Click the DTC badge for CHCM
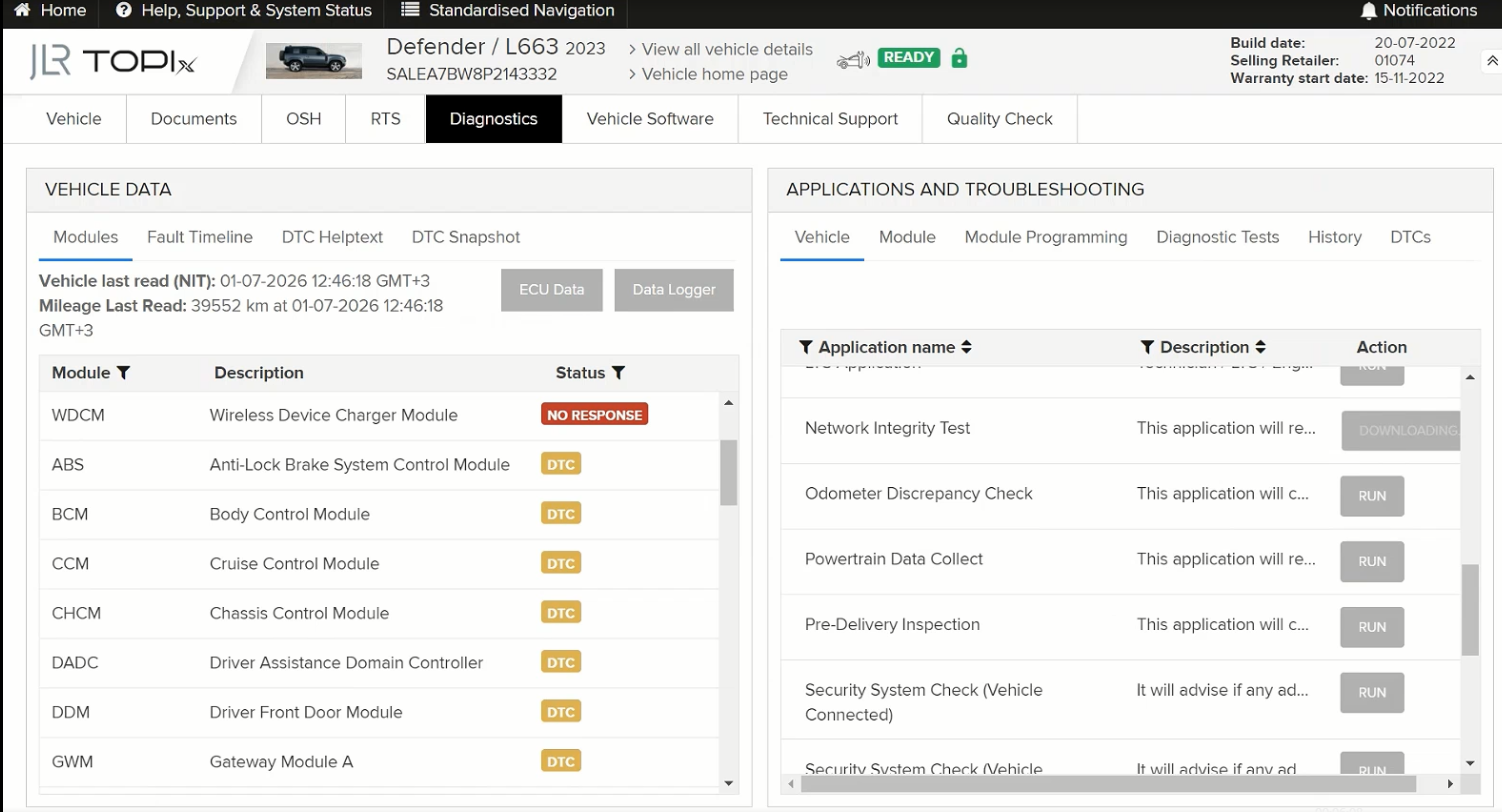This screenshot has height=812, width=1502. click(561, 613)
